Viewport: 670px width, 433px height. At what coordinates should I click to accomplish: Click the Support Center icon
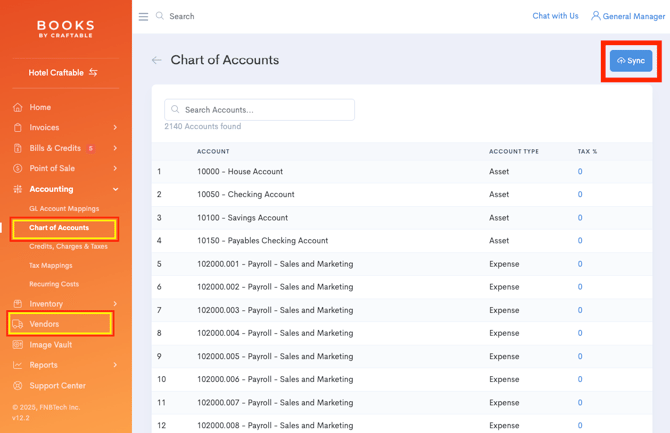(x=18, y=386)
